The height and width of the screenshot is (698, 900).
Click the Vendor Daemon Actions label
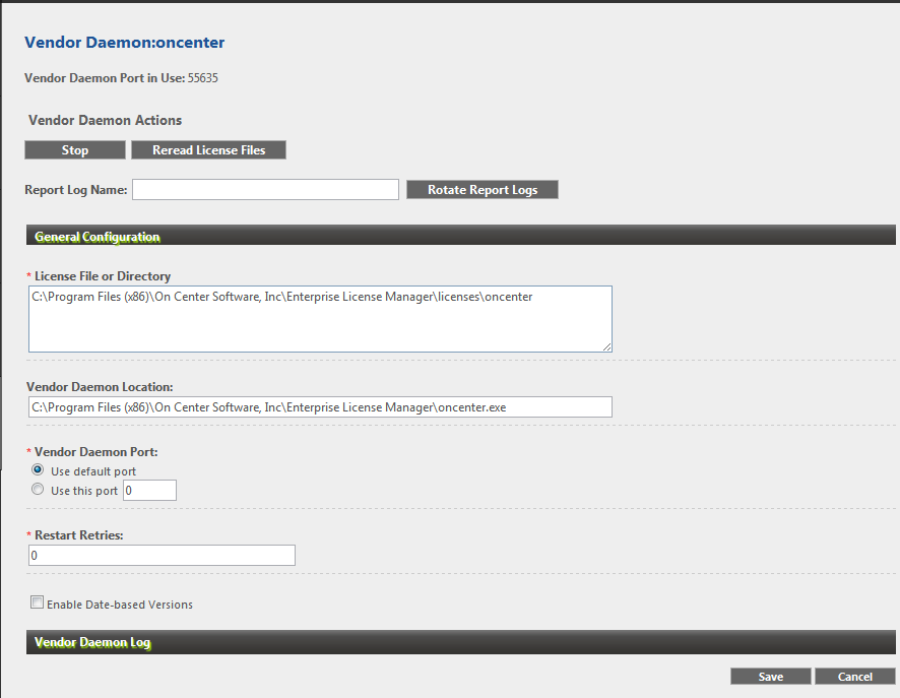point(105,120)
